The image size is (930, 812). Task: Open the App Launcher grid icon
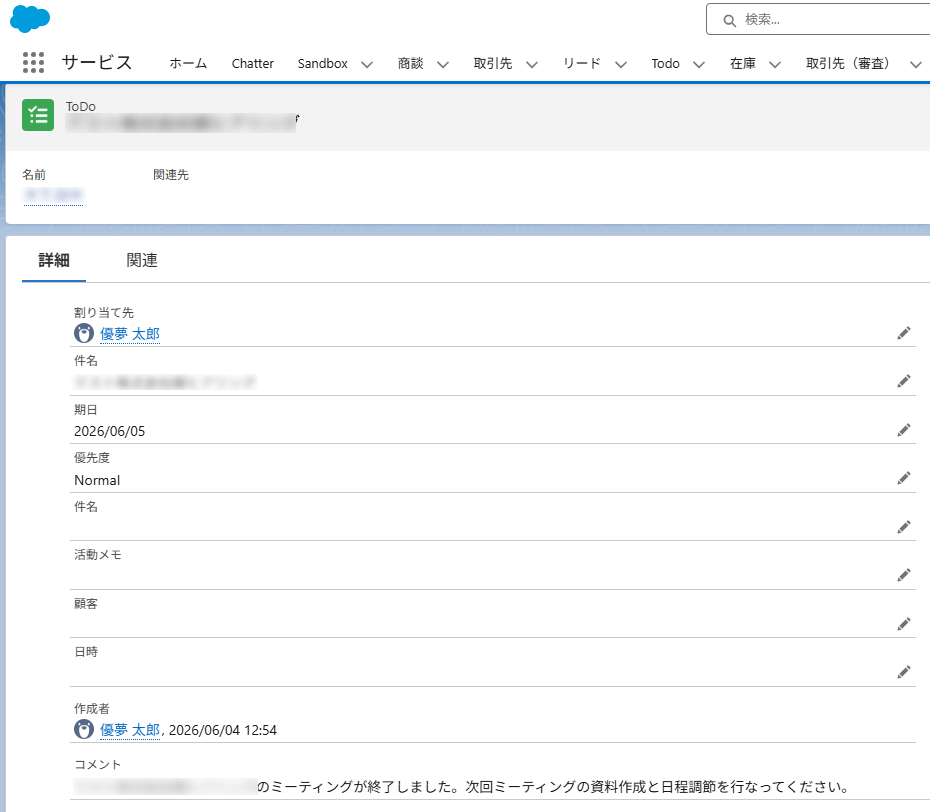33,62
